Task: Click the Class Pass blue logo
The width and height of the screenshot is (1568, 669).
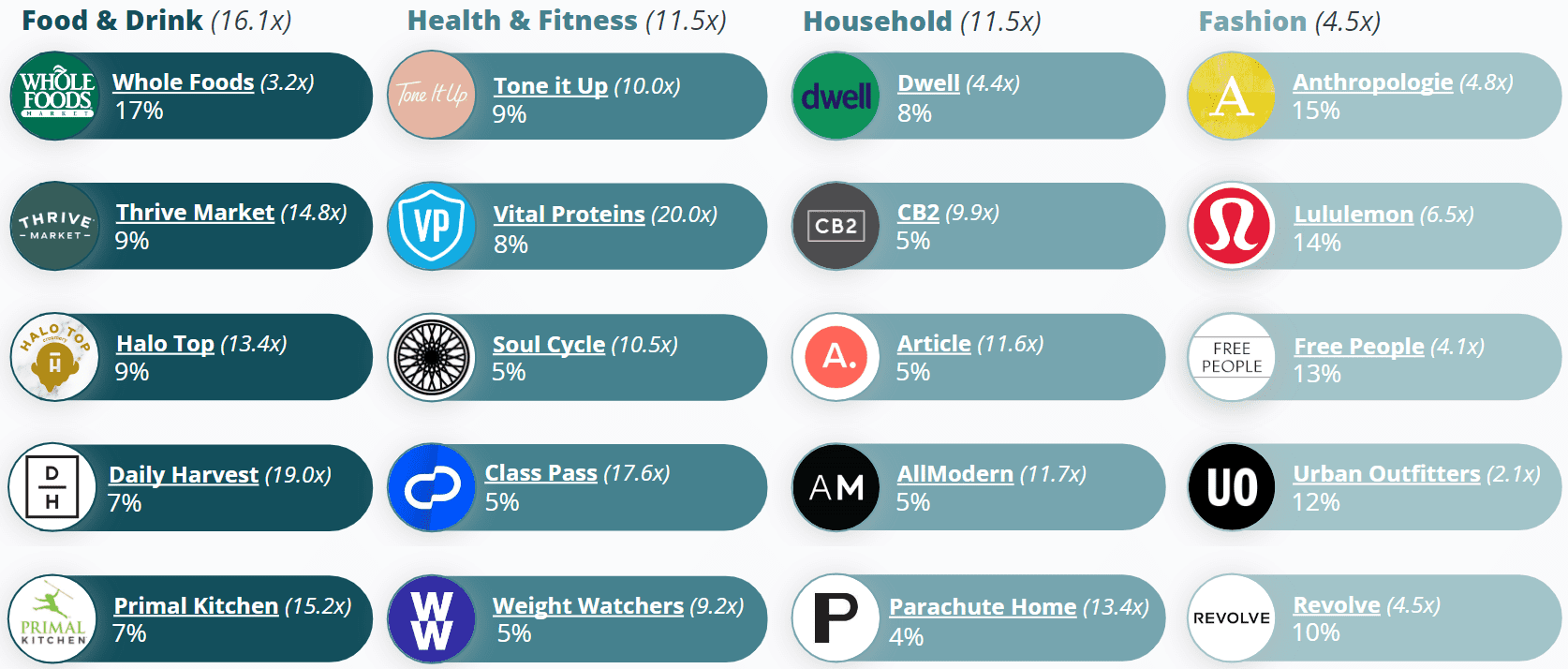Action: [432, 487]
